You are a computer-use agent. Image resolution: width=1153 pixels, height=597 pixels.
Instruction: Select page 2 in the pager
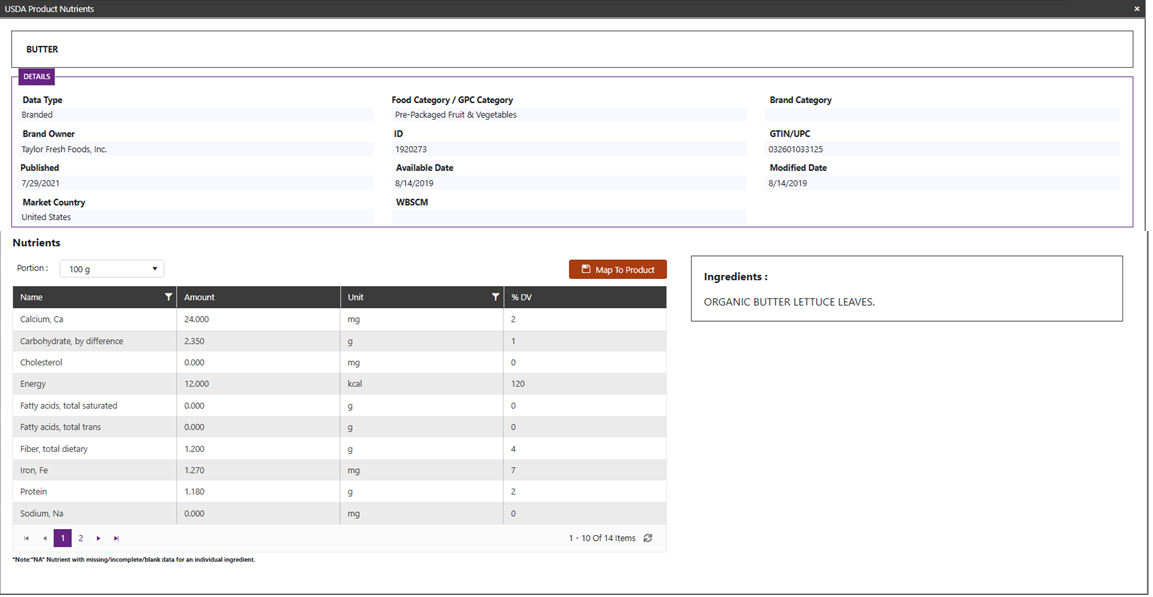tap(81, 538)
